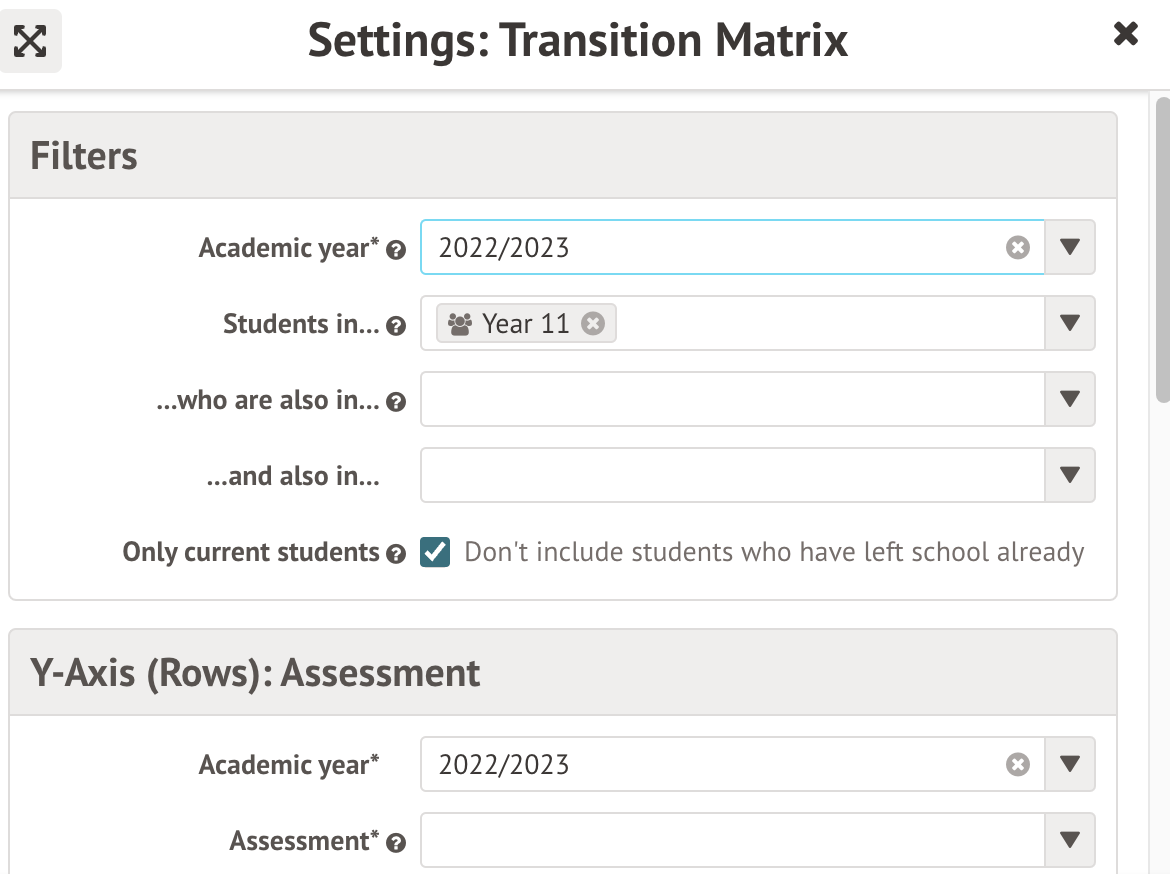
Task: Expand the Assessment dropdown arrow
Action: [1070, 841]
